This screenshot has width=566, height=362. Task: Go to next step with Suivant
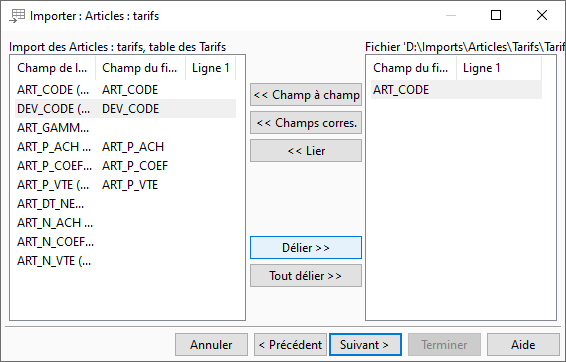[365, 345]
